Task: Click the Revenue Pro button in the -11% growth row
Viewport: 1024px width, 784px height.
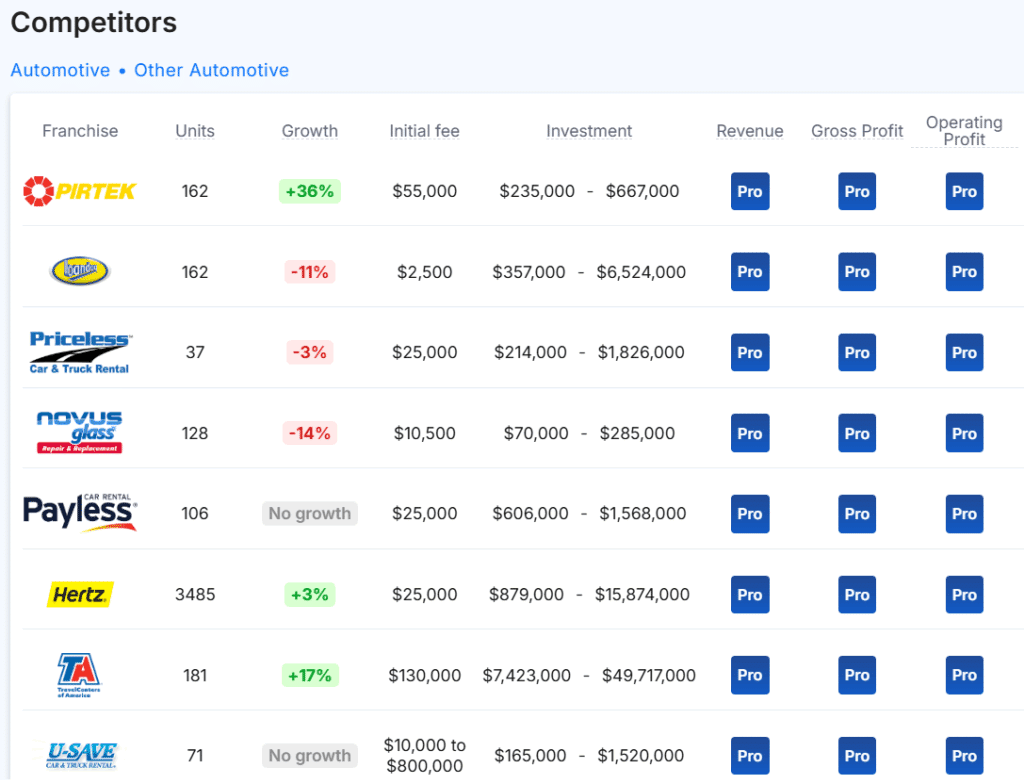Action: click(x=750, y=271)
